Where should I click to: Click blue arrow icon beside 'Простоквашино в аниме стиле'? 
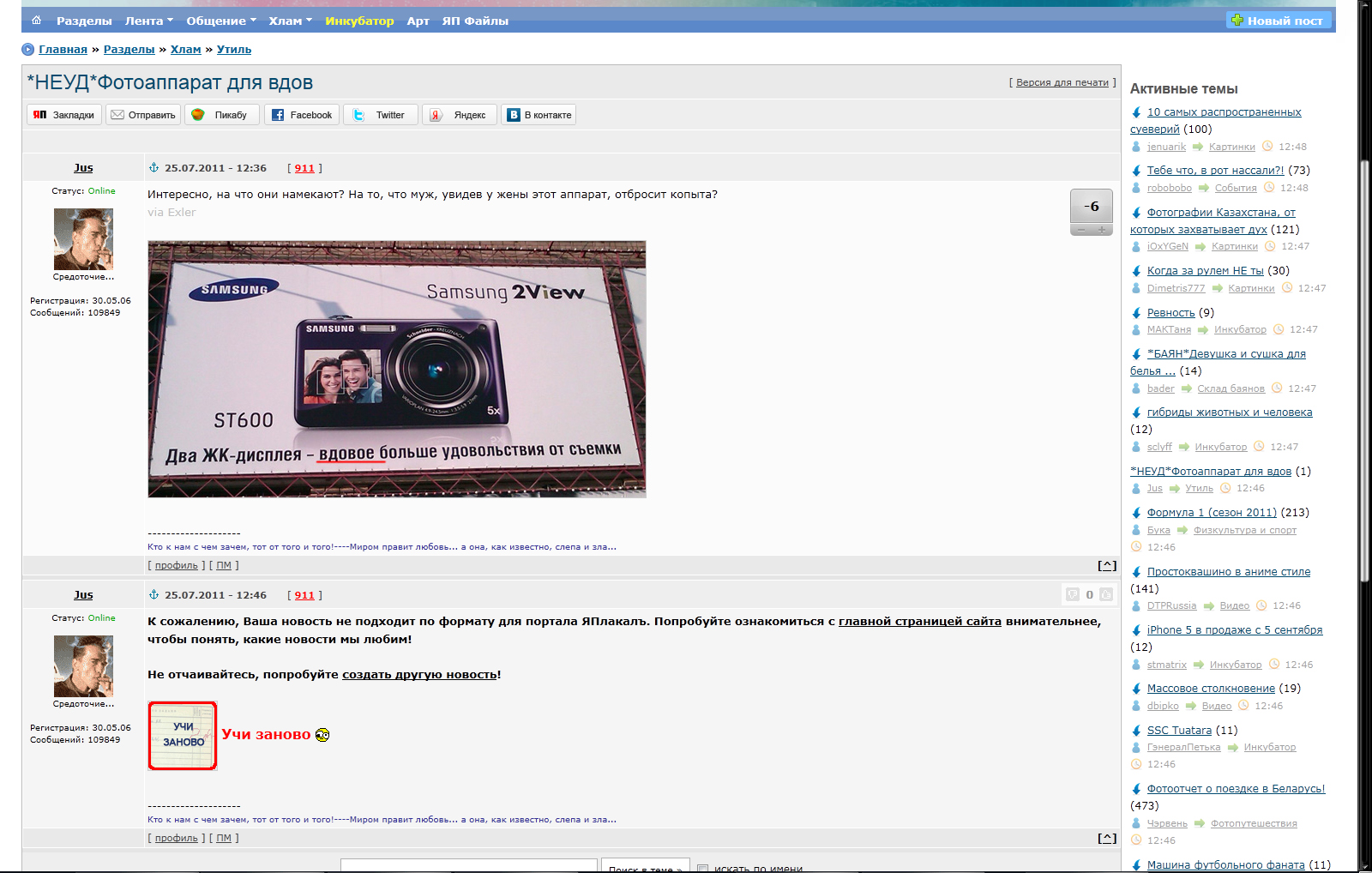click(1136, 572)
